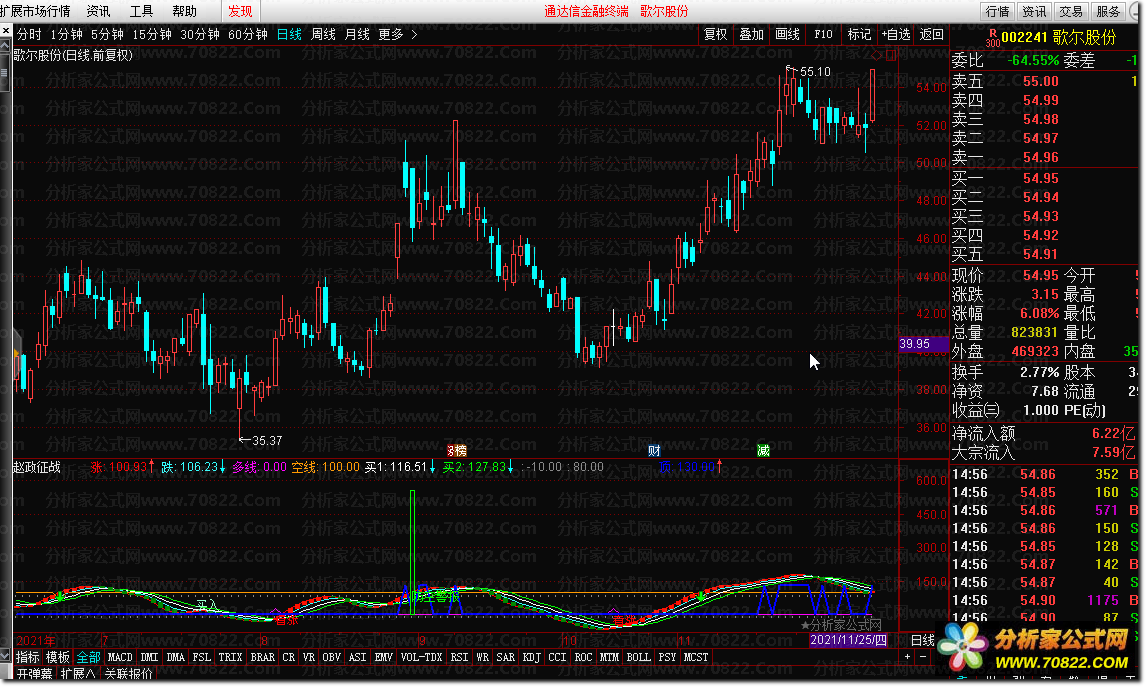Select the 周线 weekly timeframe
The image size is (1147, 687).
click(x=323, y=34)
